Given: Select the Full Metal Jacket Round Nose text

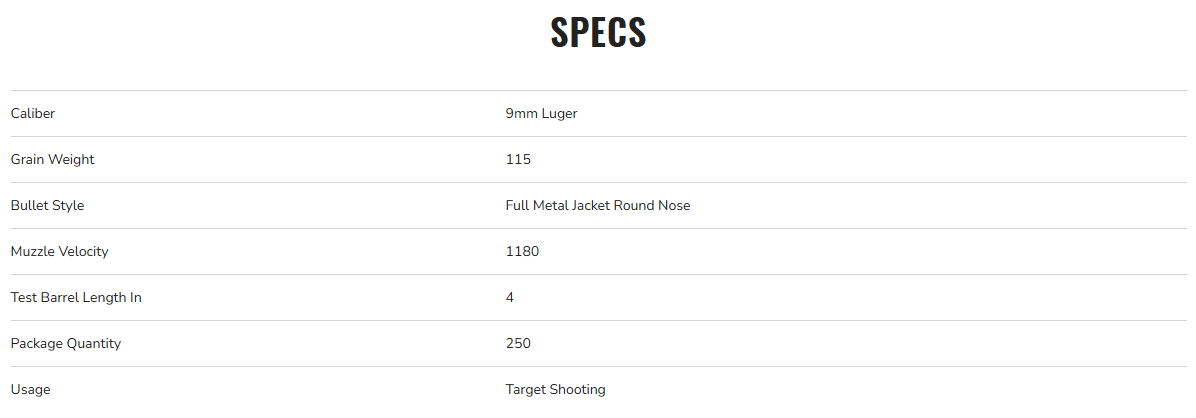Looking at the screenshot, I should (597, 206).
